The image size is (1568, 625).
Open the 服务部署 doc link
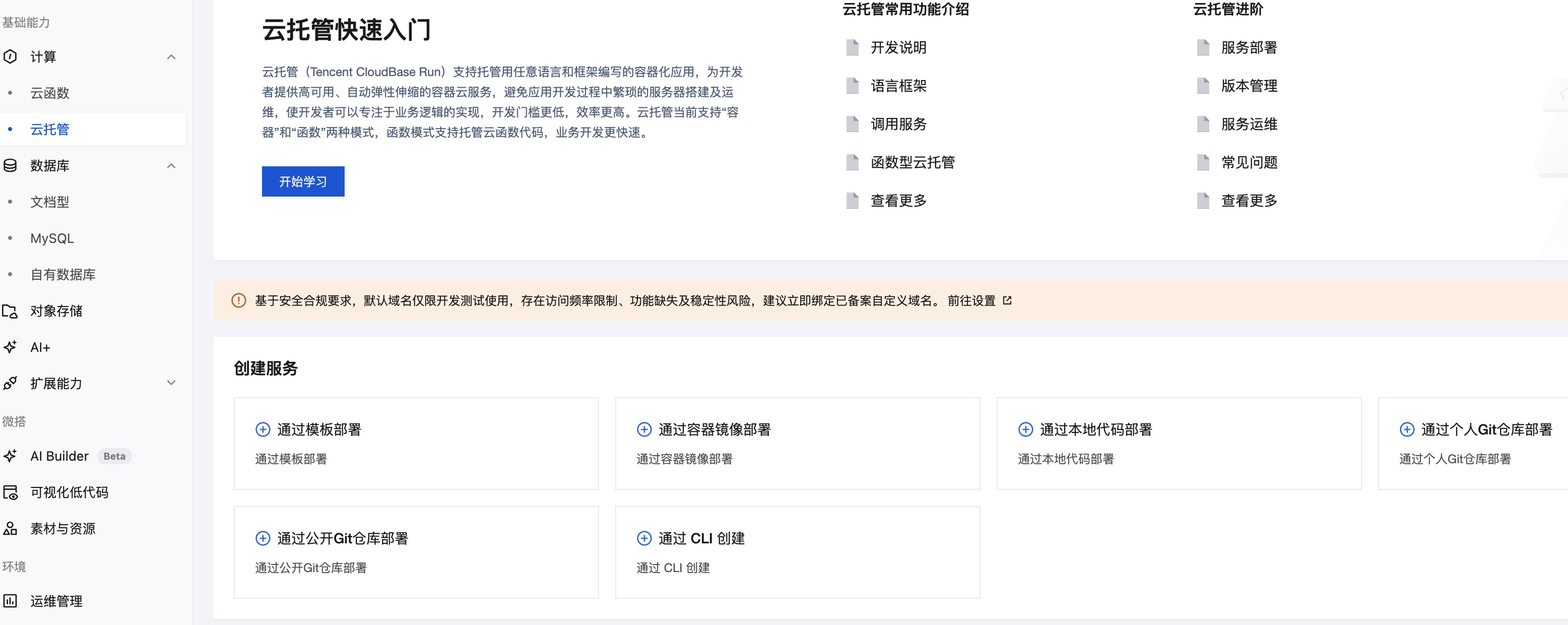coord(1249,47)
